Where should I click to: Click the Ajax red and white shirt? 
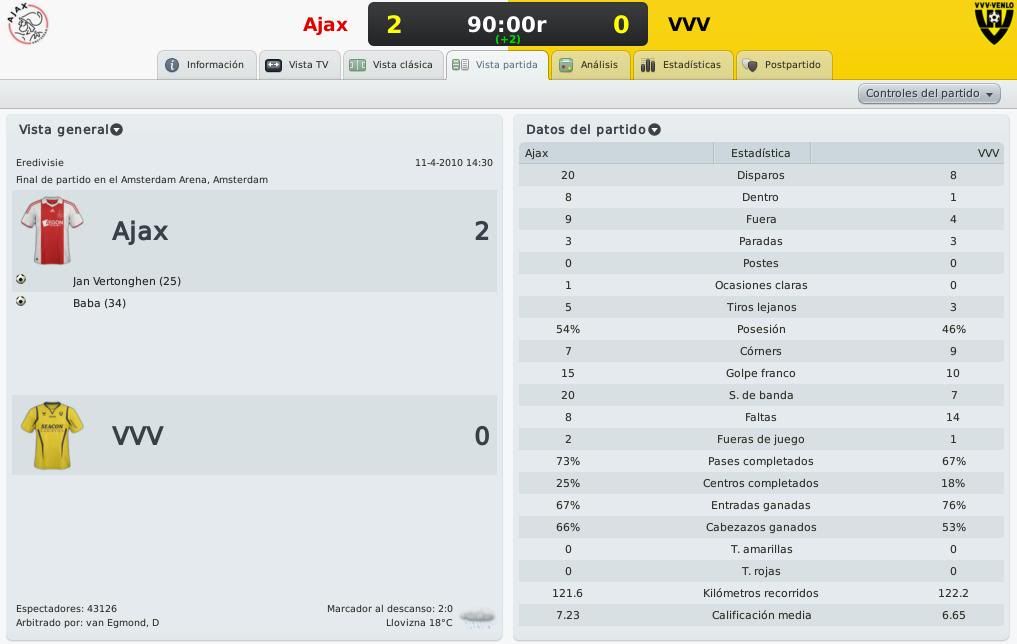pos(52,230)
